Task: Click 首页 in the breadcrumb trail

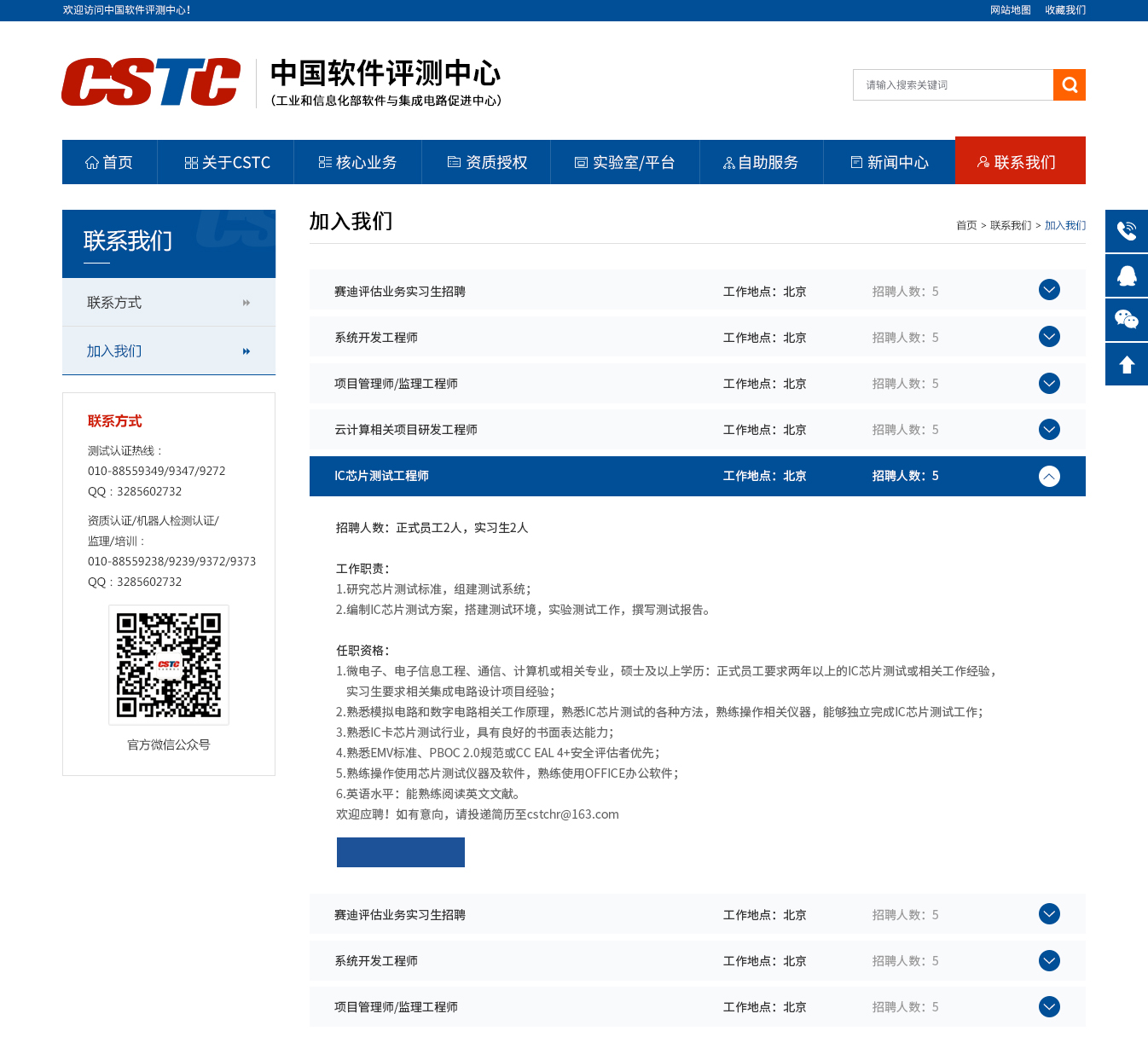Action: tap(965, 226)
